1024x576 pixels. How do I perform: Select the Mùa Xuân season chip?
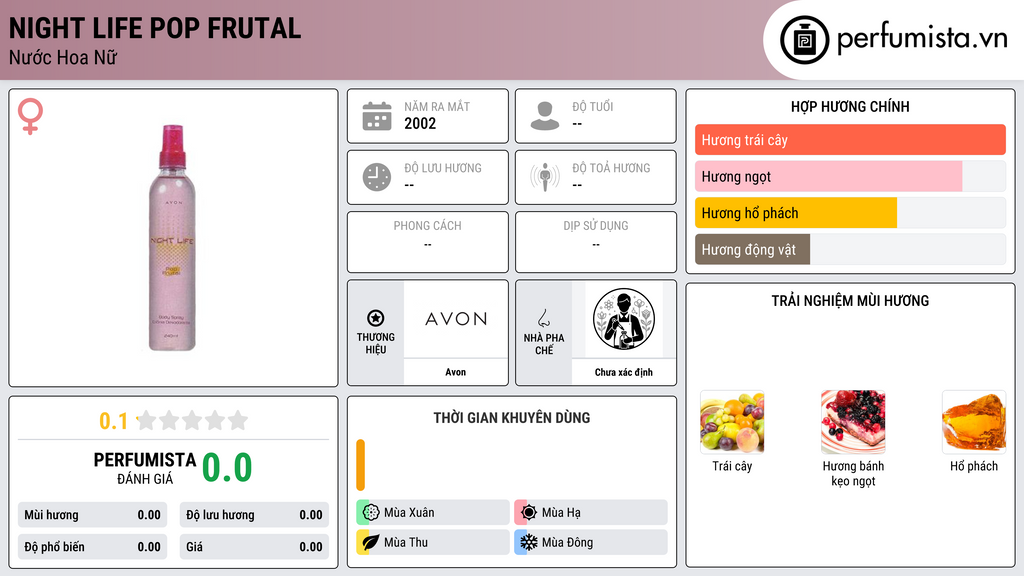click(x=433, y=513)
